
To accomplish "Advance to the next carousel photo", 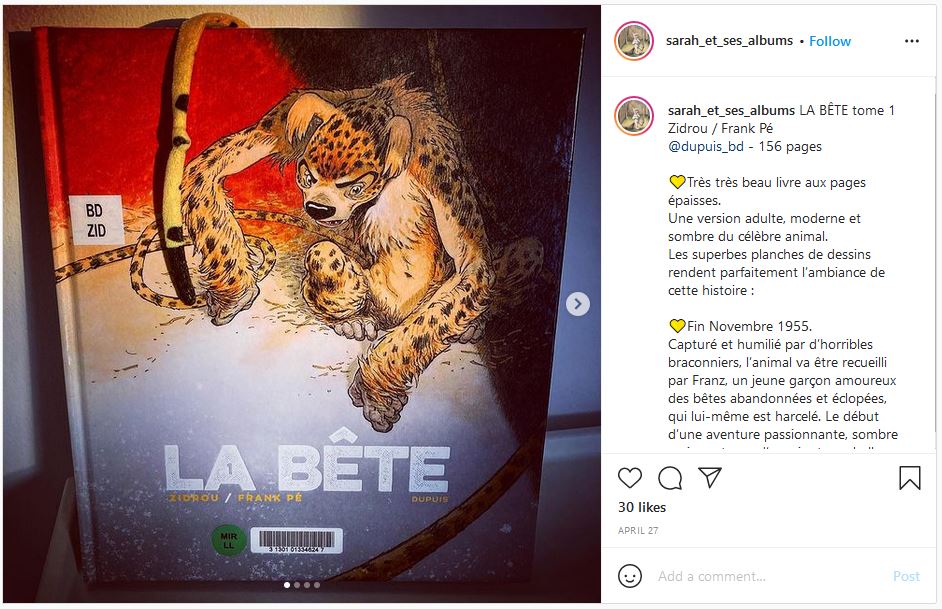I will (577, 304).
